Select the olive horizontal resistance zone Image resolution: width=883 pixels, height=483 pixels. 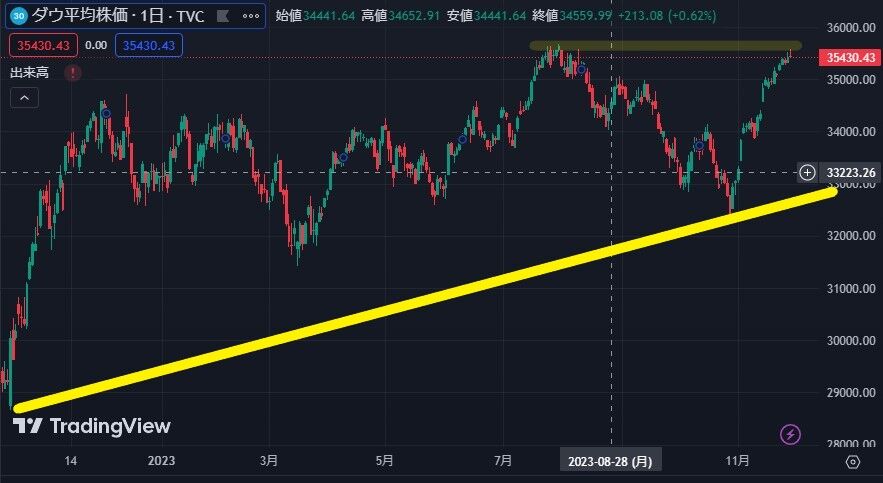point(666,46)
